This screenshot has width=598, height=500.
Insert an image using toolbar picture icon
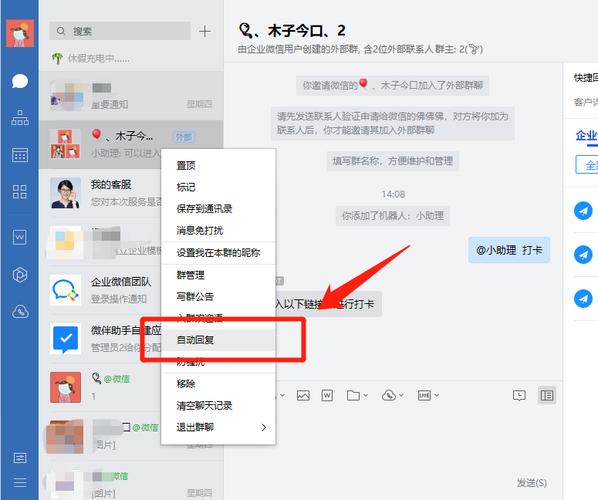[x=303, y=395]
